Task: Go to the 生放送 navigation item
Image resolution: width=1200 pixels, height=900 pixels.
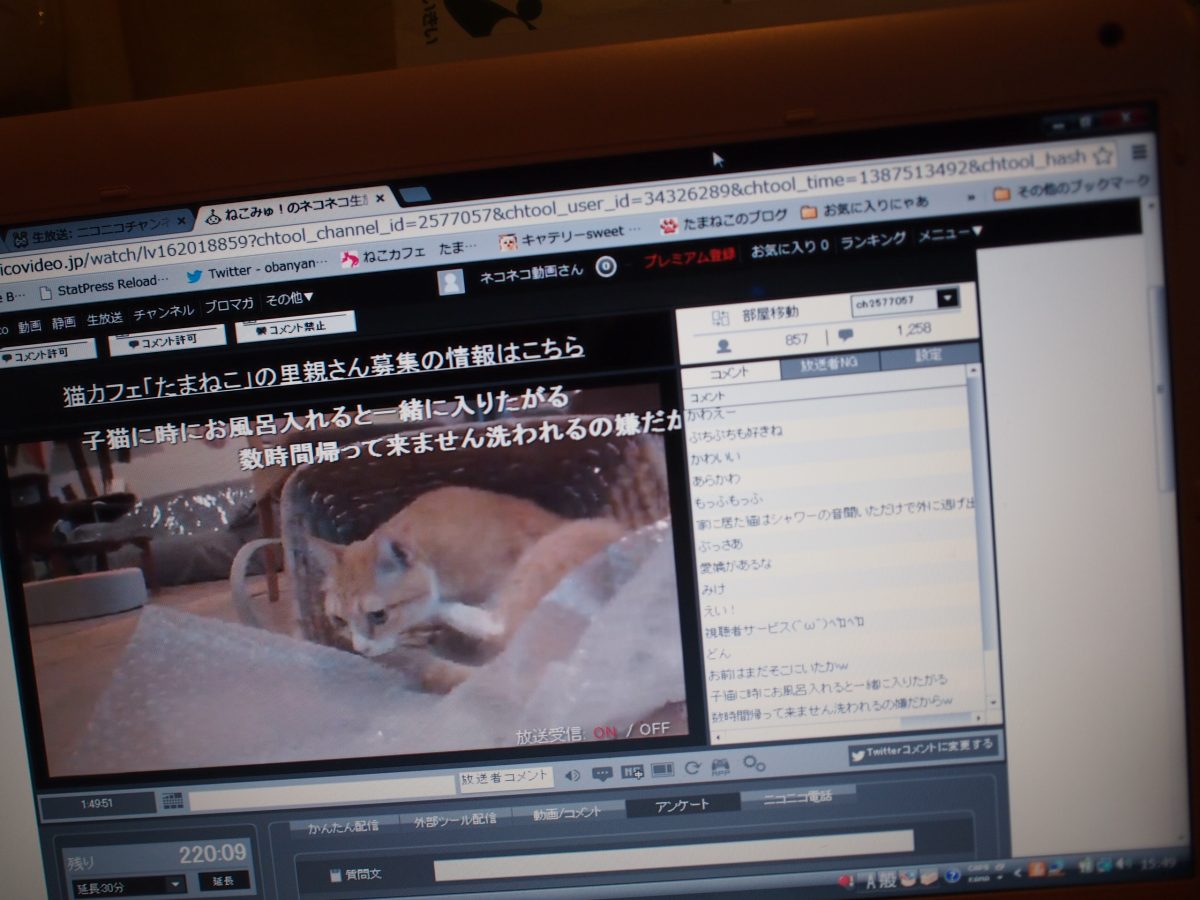Action: (x=105, y=317)
